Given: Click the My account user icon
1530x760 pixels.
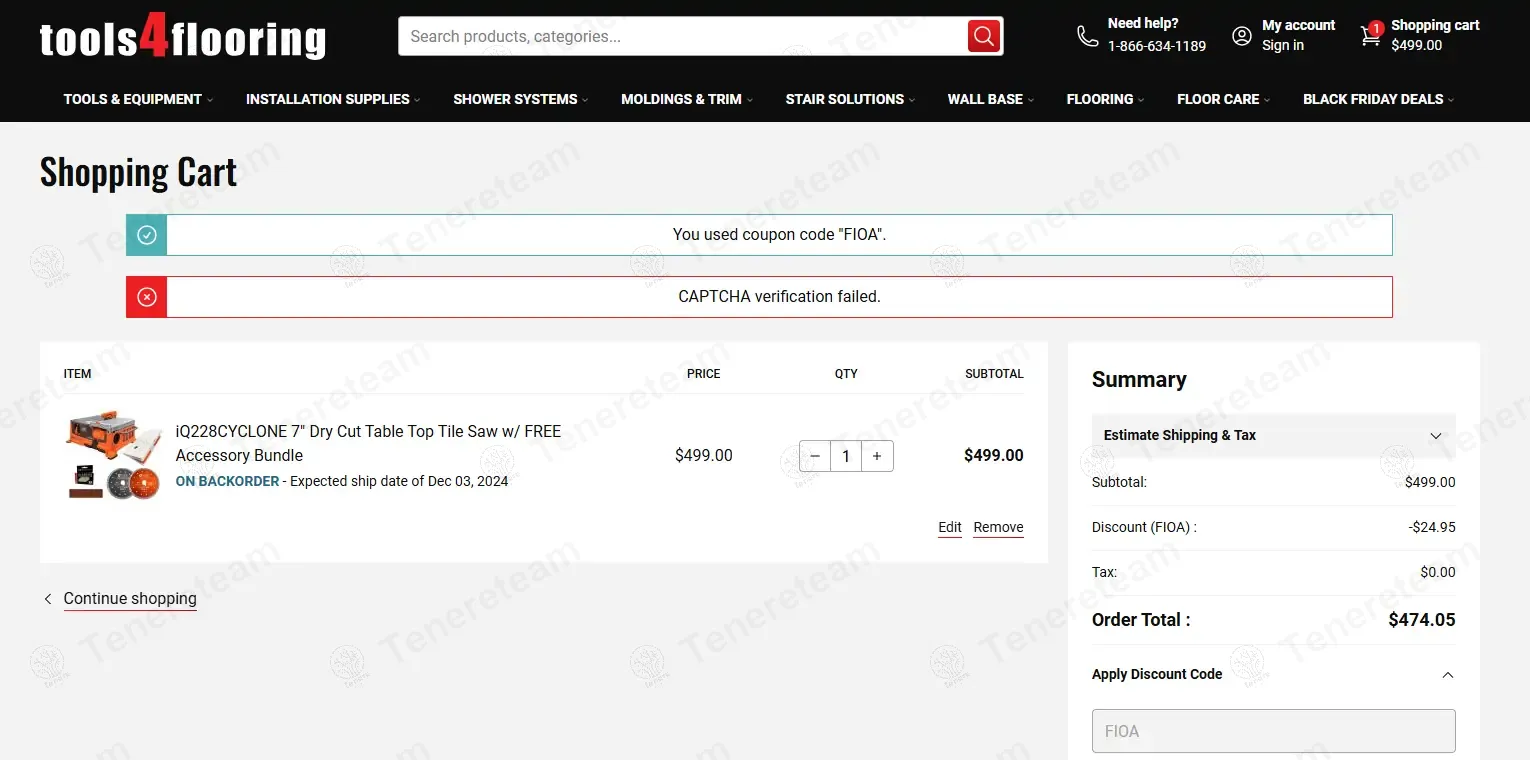Looking at the screenshot, I should tap(1242, 36).
